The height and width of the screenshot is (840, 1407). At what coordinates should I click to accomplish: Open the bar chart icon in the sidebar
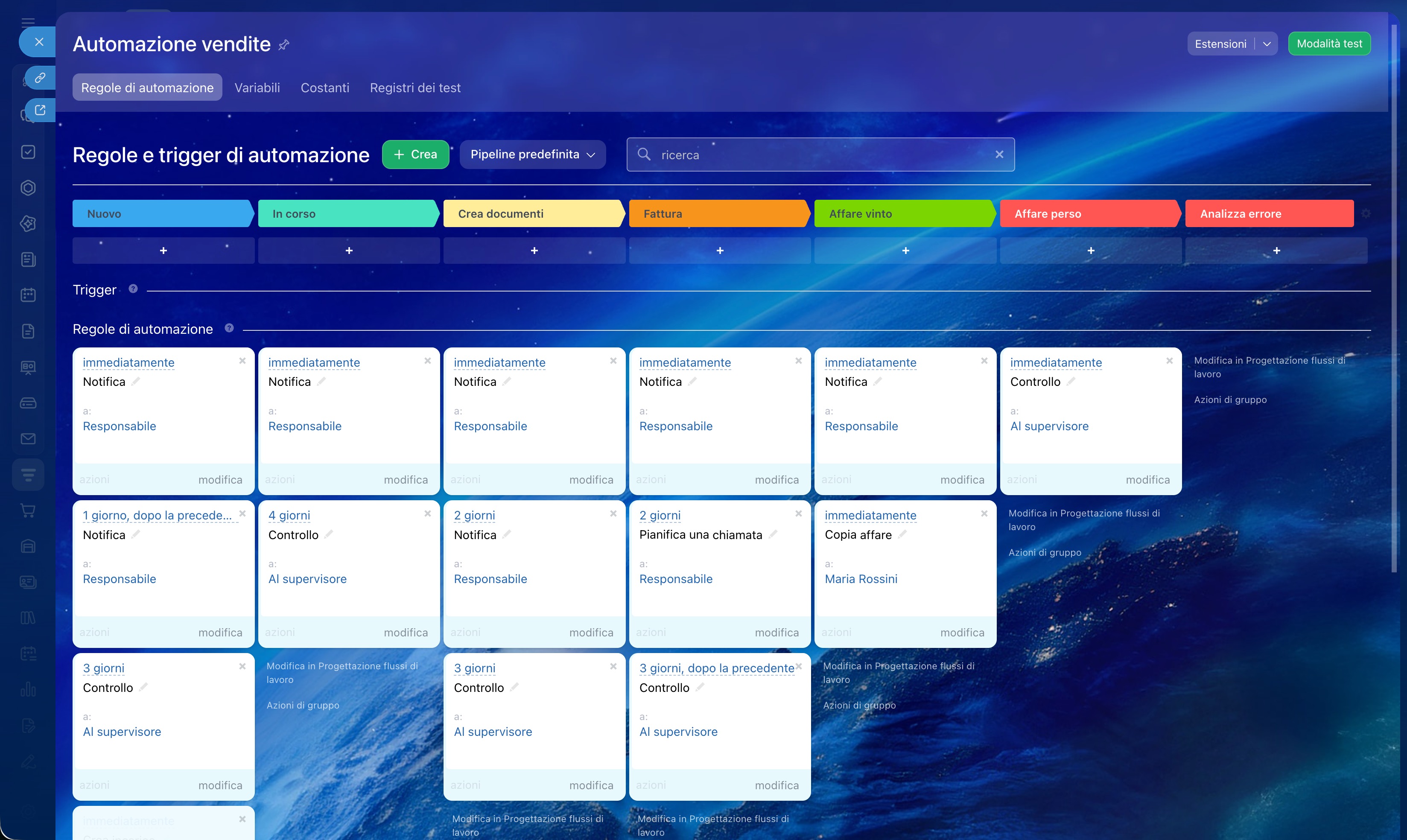pyautogui.click(x=28, y=689)
